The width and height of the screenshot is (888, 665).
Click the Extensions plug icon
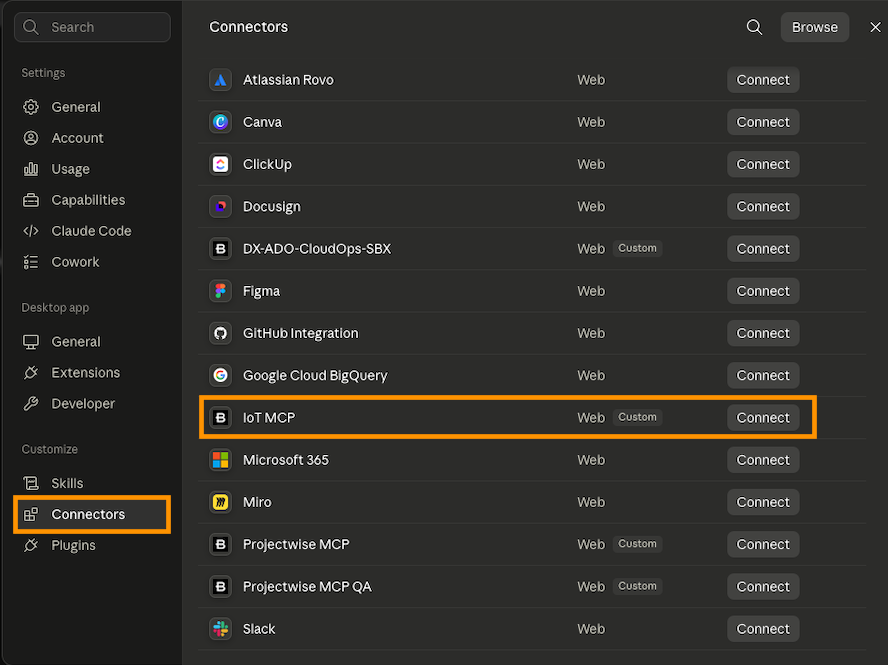[31, 372]
